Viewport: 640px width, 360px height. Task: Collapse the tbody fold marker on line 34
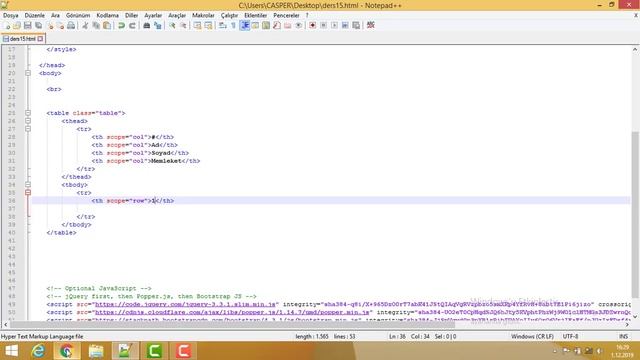click(x=28, y=185)
